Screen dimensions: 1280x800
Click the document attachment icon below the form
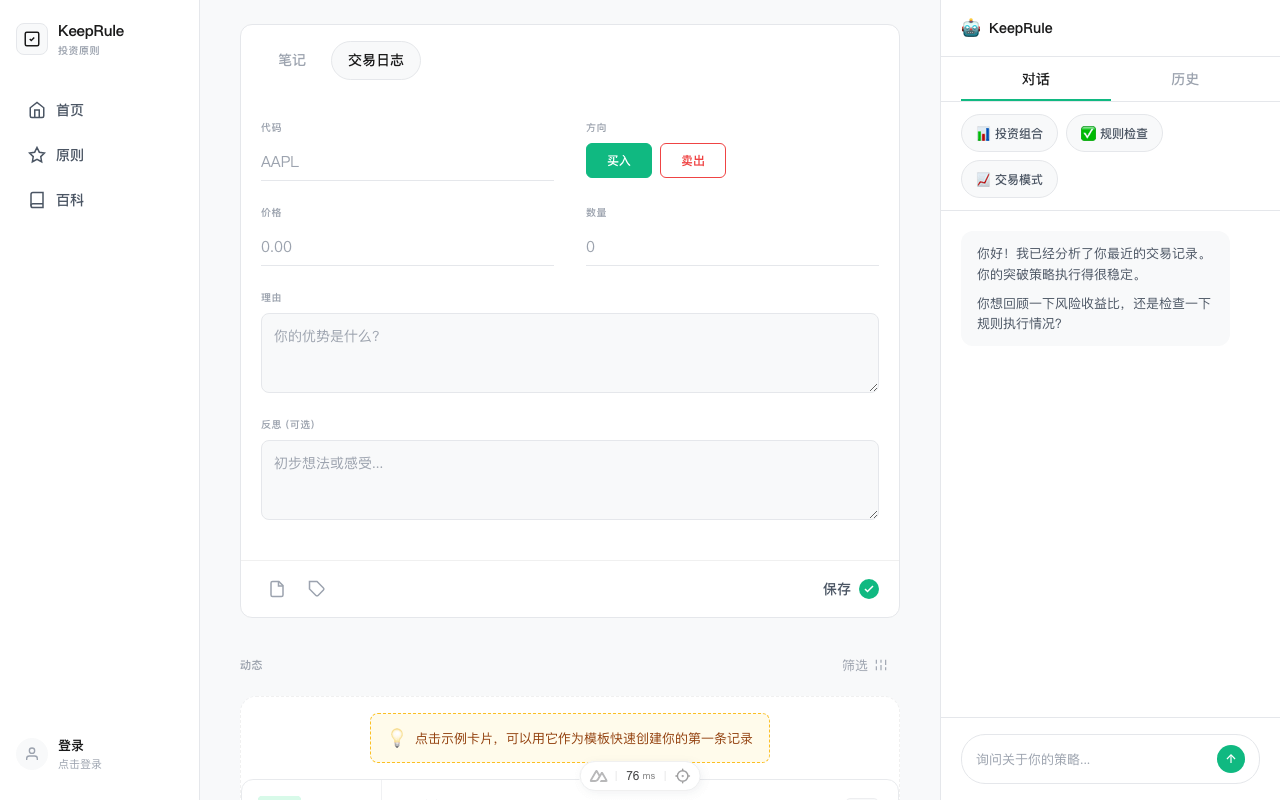pos(277,589)
